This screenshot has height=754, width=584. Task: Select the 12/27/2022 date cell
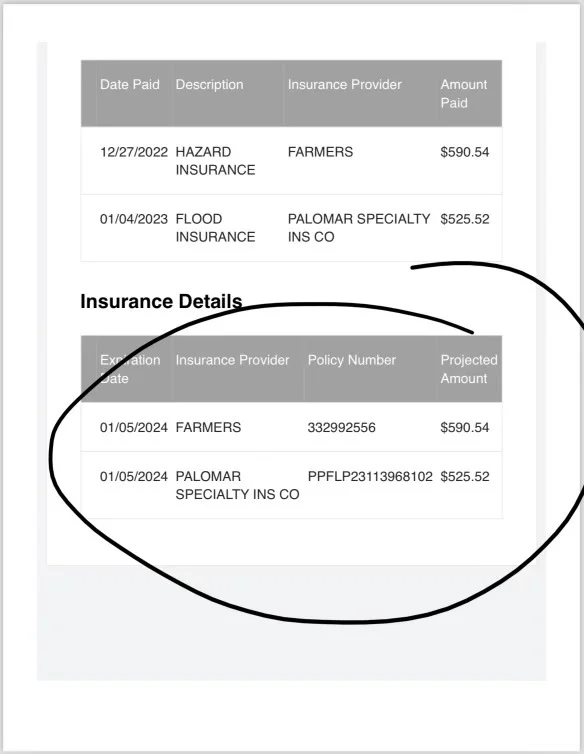pyautogui.click(x=134, y=152)
